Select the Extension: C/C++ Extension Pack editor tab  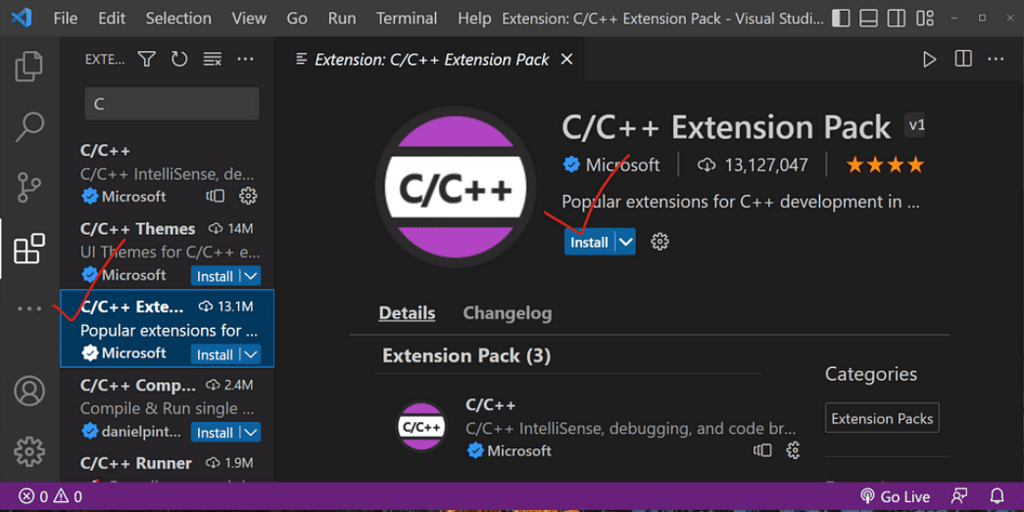click(432, 59)
